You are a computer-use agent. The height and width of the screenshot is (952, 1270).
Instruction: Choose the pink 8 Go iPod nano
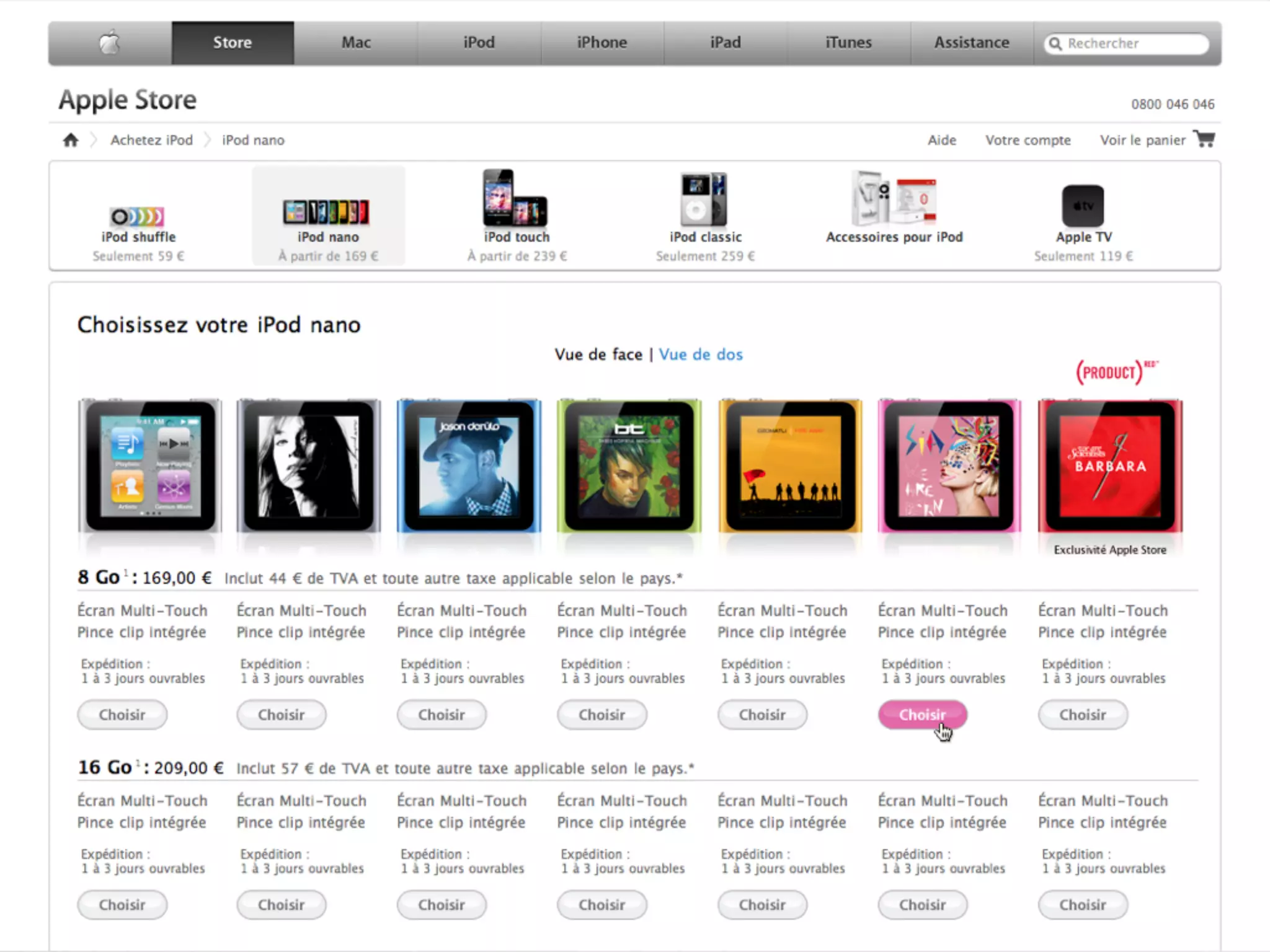(x=922, y=715)
